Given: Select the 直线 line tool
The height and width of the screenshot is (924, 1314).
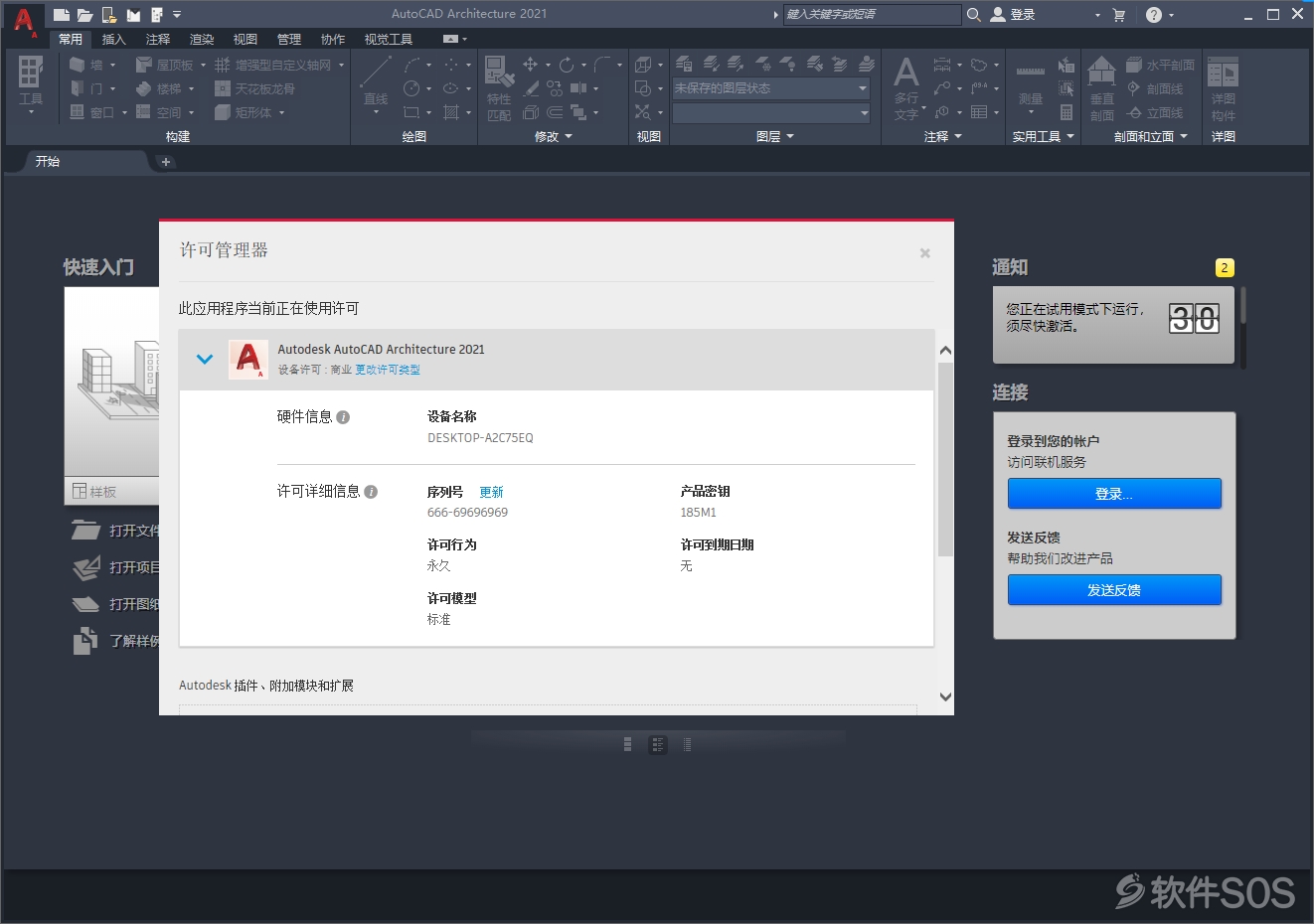Looking at the screenshot, I should pyautogui.click(x=376, y=81).
